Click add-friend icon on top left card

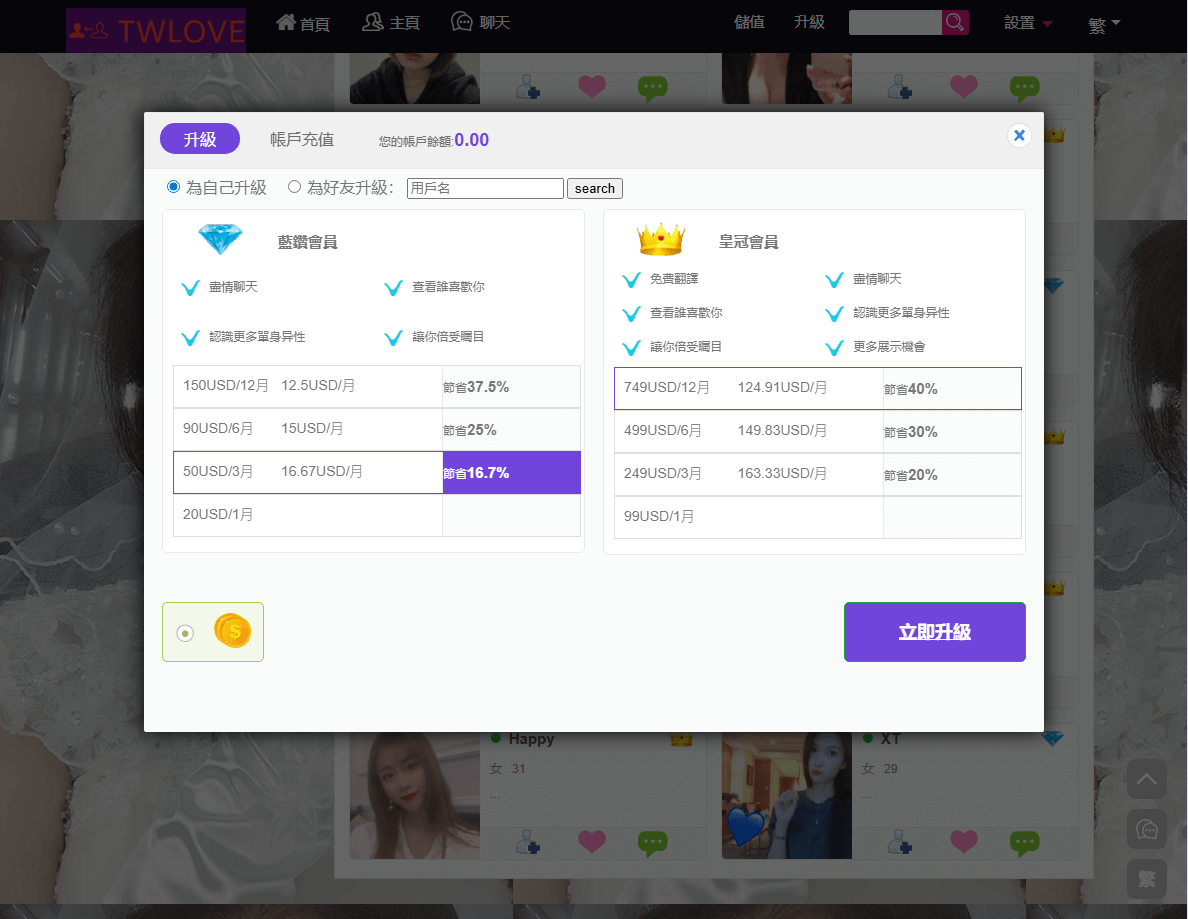pos(528,88)
